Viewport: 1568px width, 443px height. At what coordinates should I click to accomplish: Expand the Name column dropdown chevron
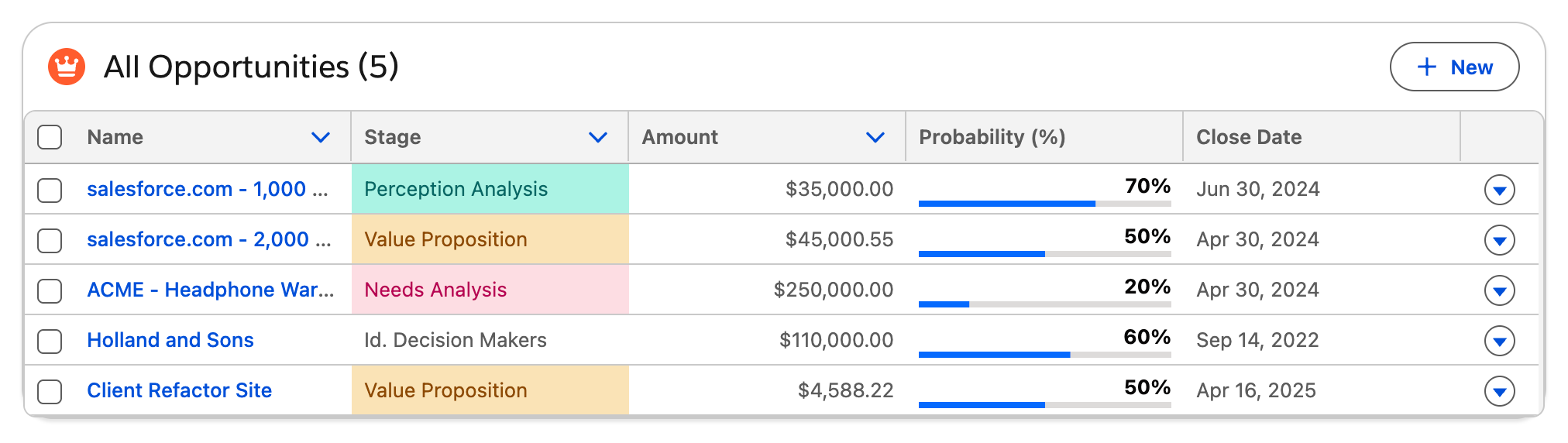pos(320,138)
